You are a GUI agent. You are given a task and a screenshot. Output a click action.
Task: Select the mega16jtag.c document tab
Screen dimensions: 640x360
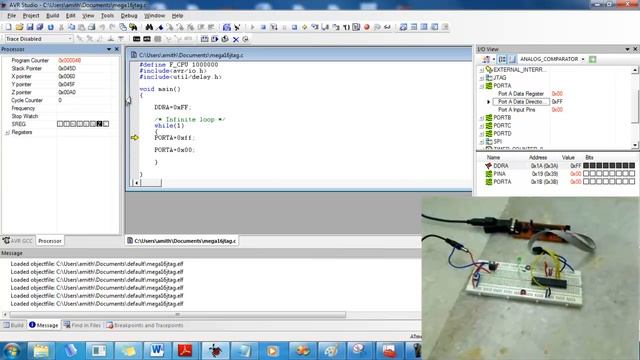[x=181, y=241]
